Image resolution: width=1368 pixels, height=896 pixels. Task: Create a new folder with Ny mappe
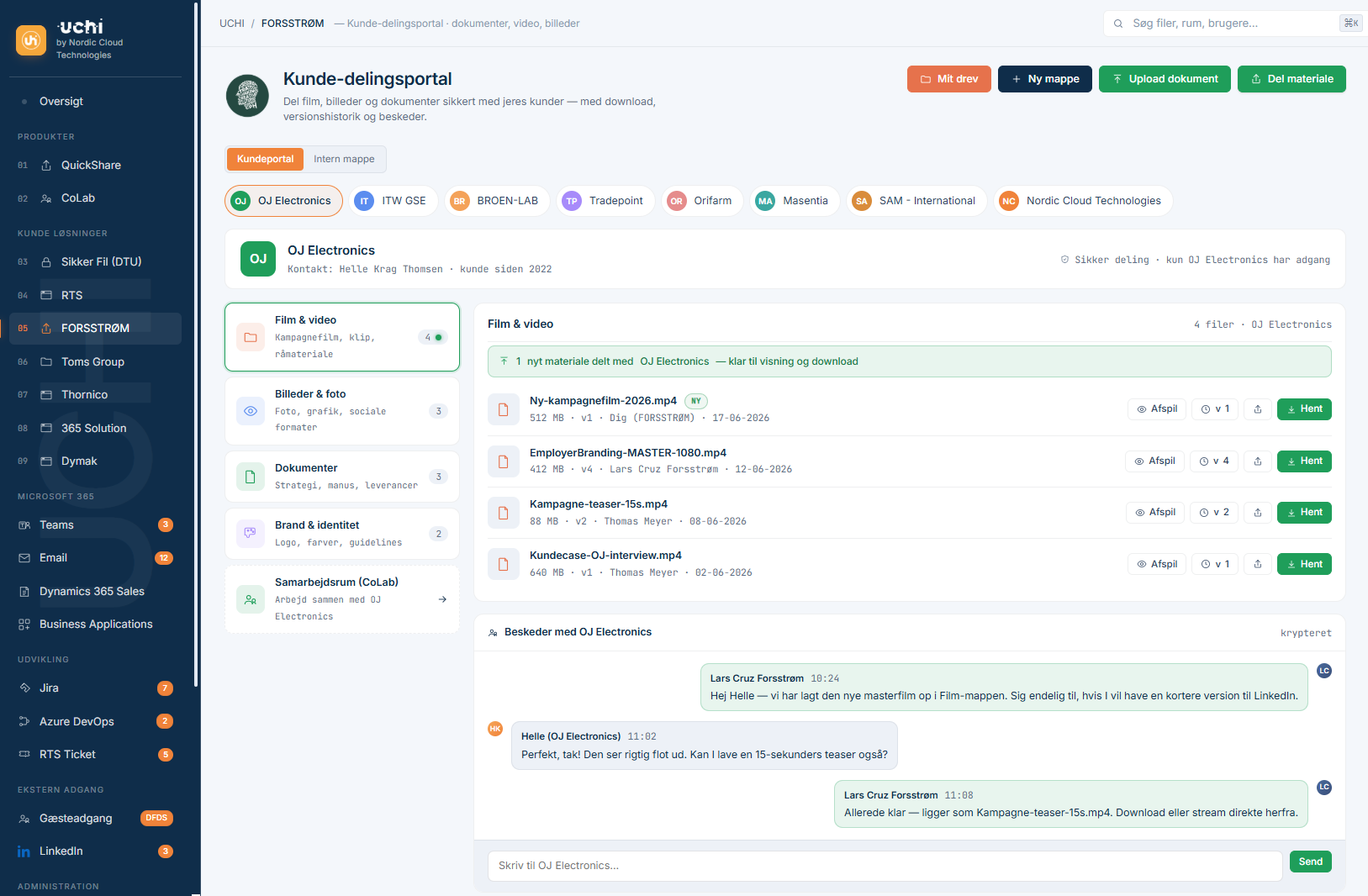click(x=1045, y=79)
